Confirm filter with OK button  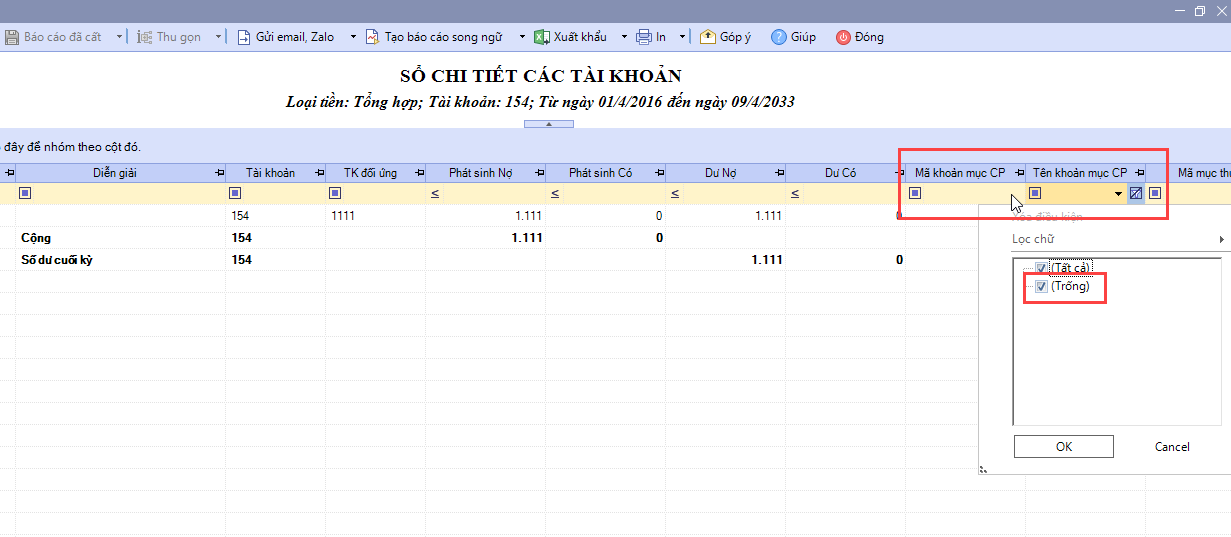coord(1063,447)
